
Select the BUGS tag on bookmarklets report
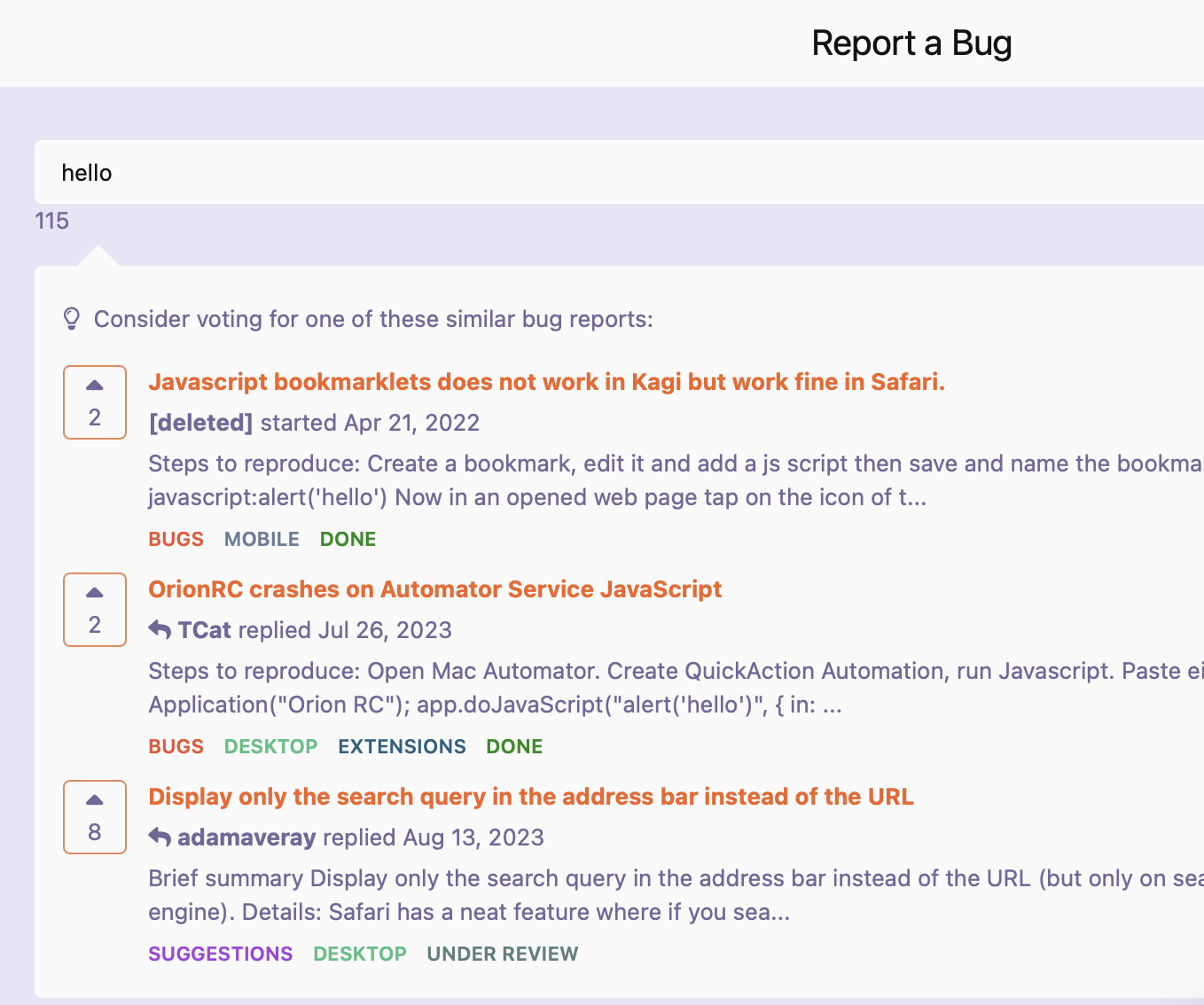(x=176, y=539)
